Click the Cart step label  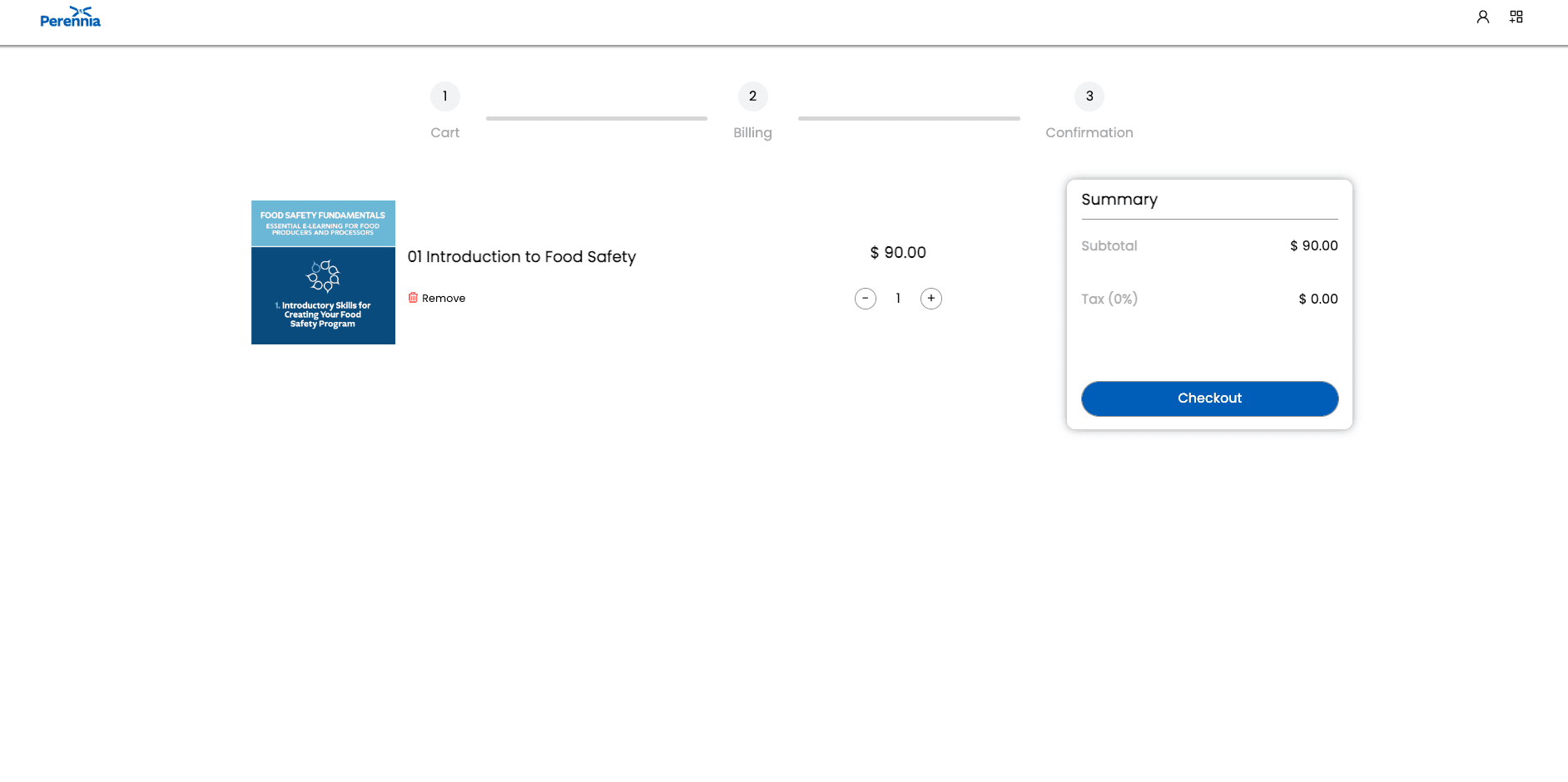click(x=445, y=132)
